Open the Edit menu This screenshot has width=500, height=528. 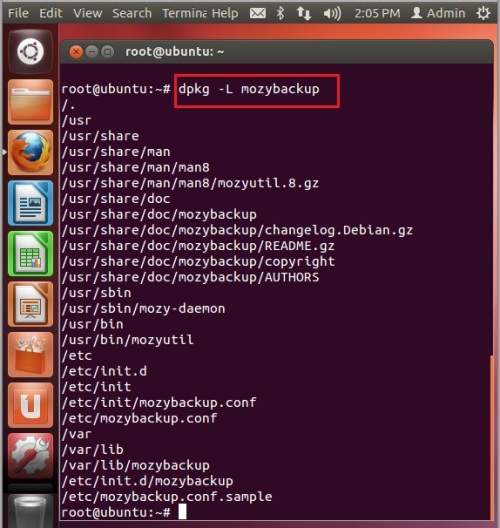[x=51, y=13]
